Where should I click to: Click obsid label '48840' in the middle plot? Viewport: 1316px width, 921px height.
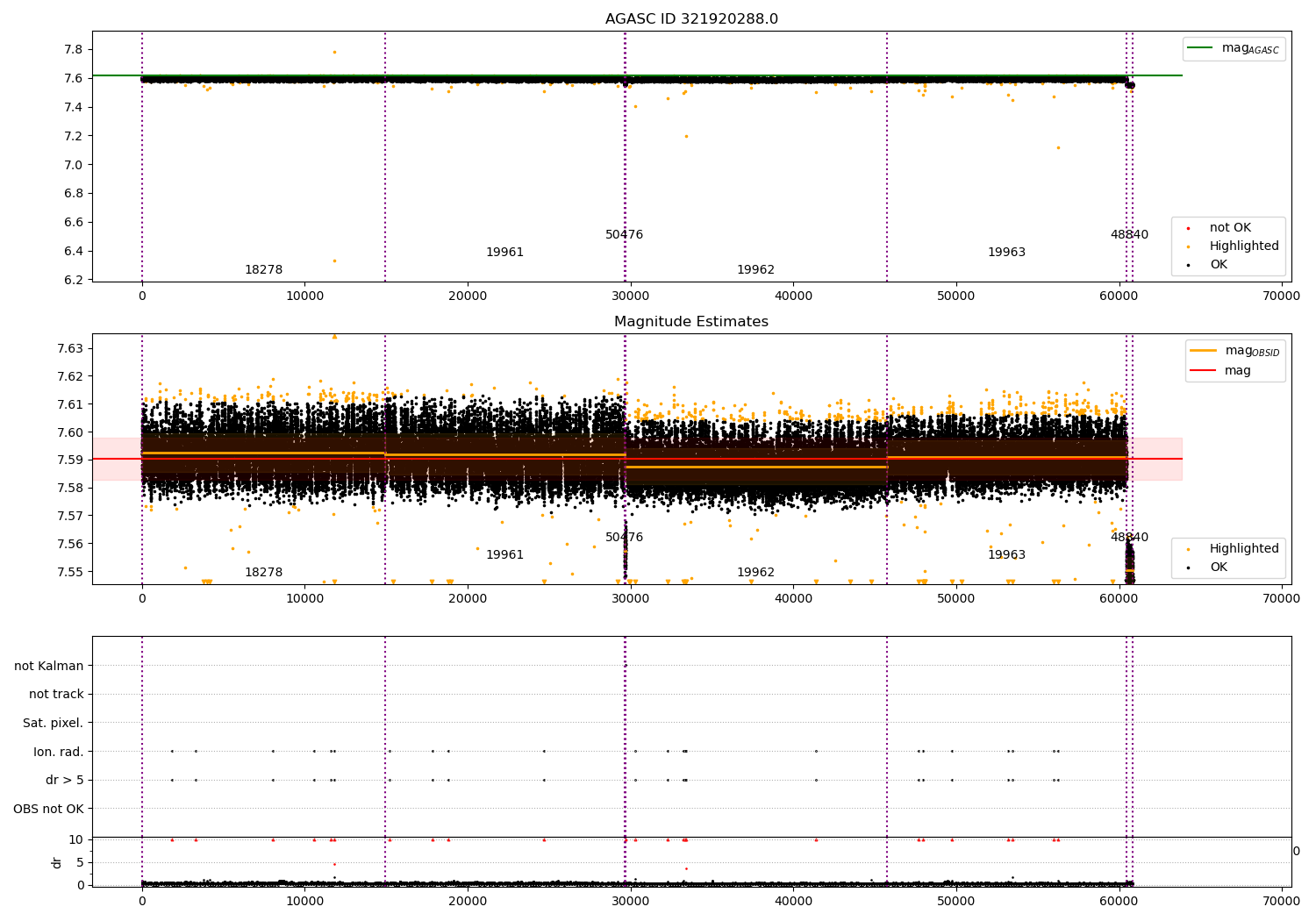pos(1129,538)
